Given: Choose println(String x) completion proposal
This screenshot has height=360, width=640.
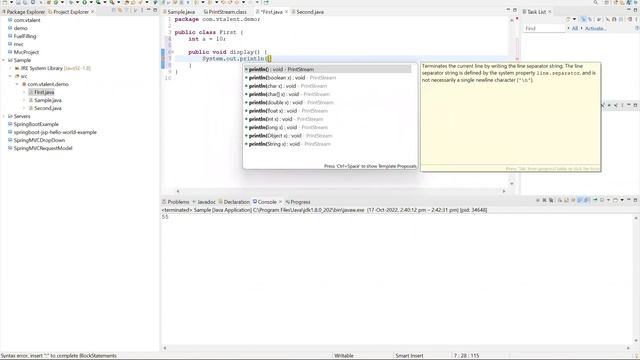Looking at the screenshot, I should pyautogui.click(x=289, y=144).
